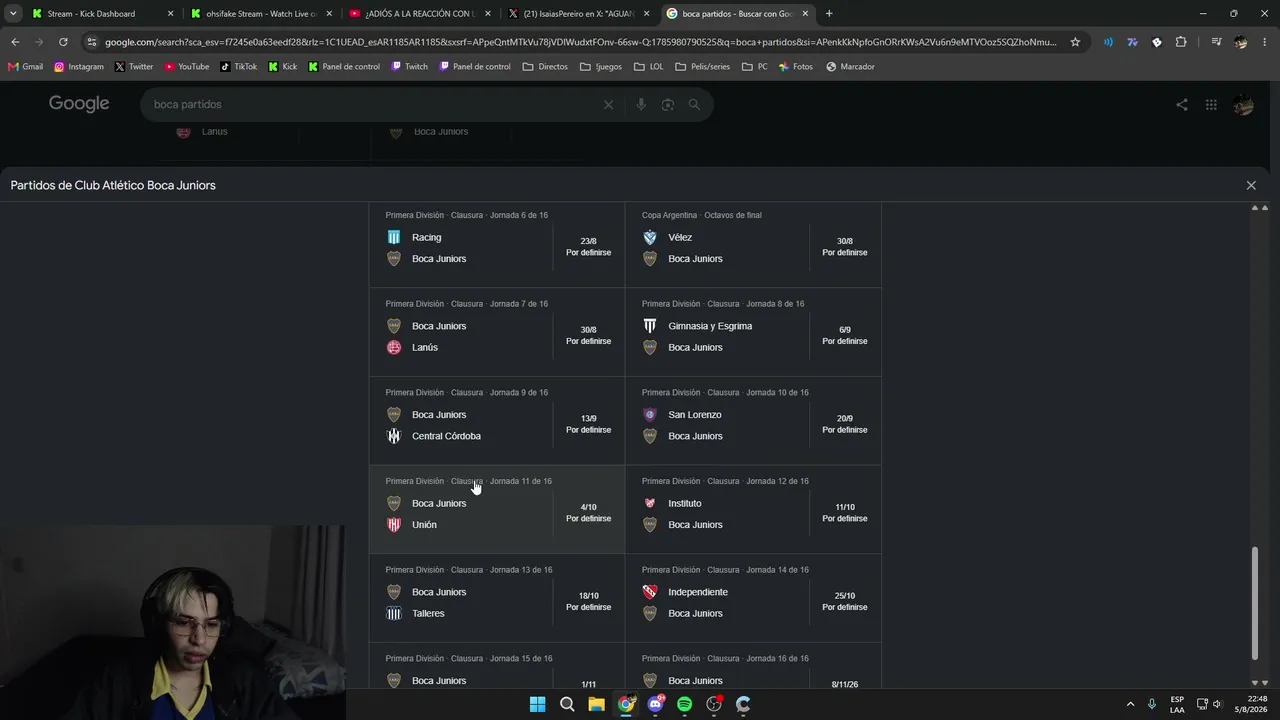Screen dimensions: 1280x720
Task: Open the Instagram bookmark
Action: 79,67
